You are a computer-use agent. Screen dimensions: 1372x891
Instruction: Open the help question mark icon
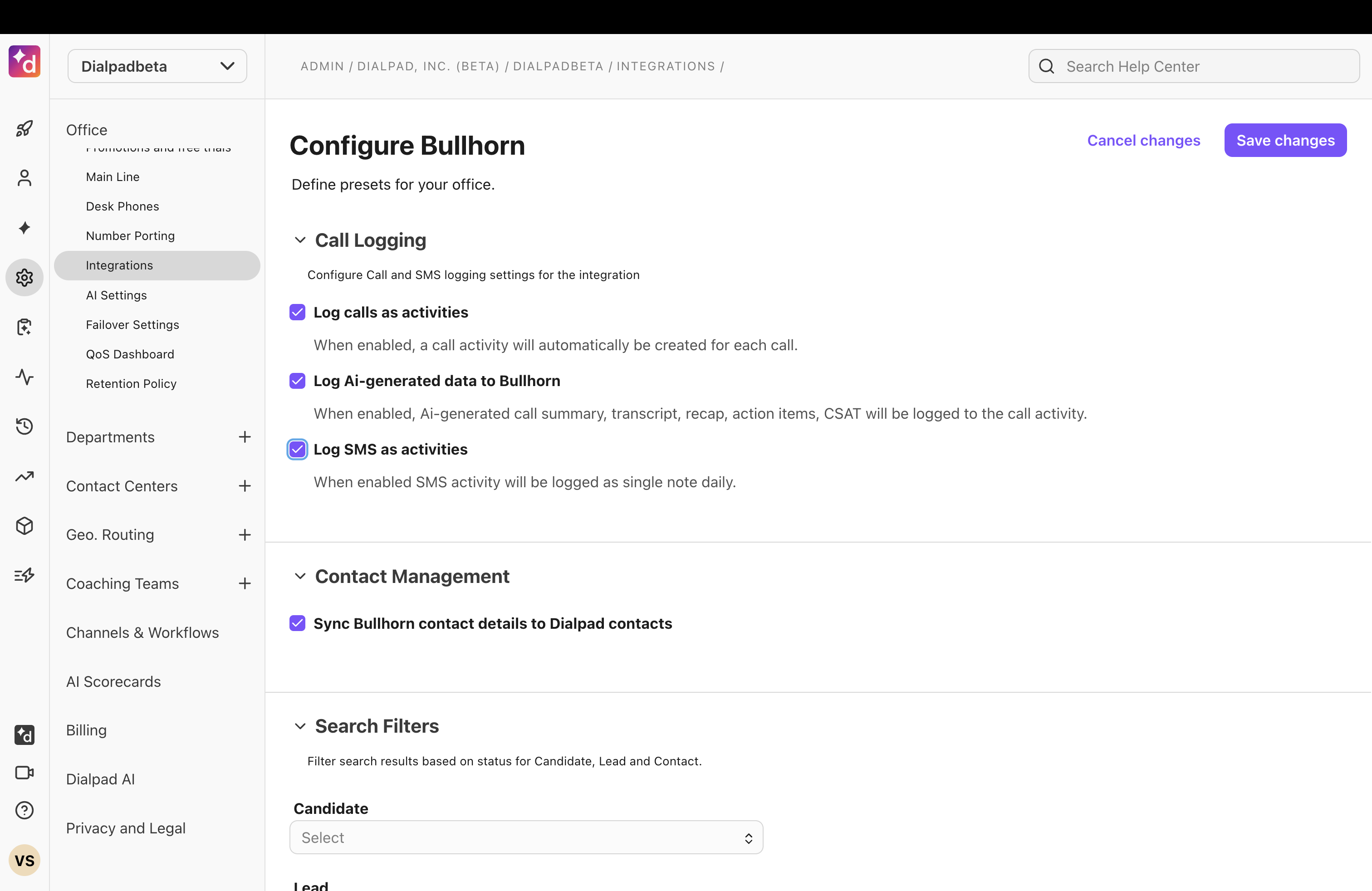24,810
